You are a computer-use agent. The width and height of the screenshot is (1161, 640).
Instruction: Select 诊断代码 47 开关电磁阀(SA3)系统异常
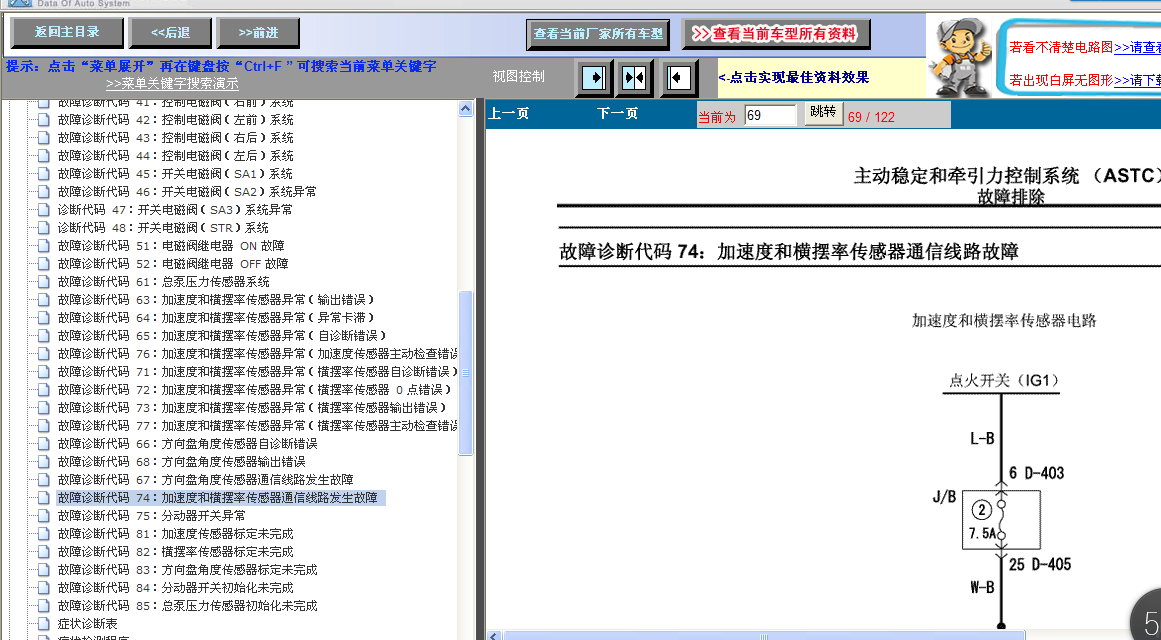(x=175, y=210)
